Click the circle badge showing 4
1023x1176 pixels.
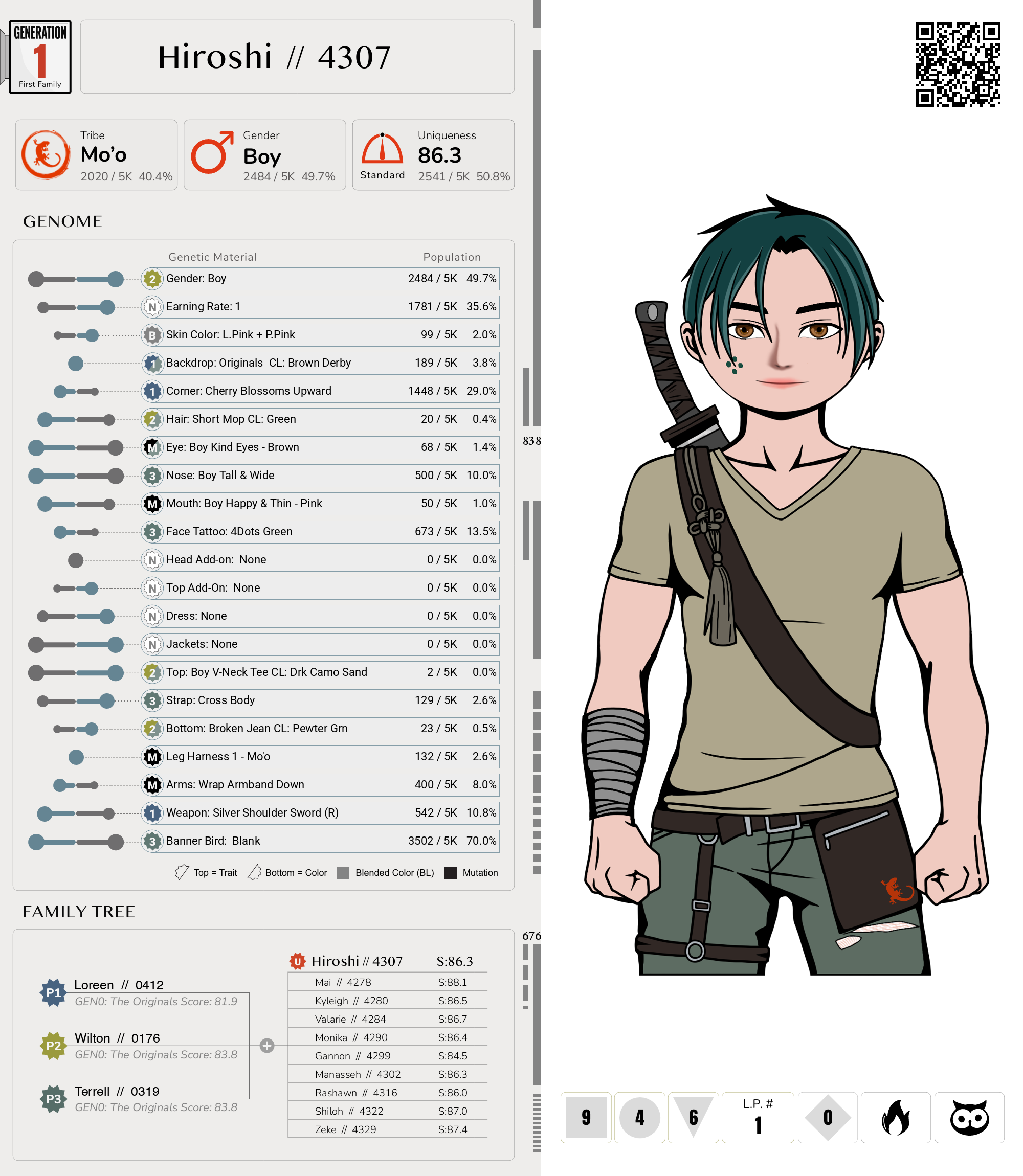(x=639, y=1117)
